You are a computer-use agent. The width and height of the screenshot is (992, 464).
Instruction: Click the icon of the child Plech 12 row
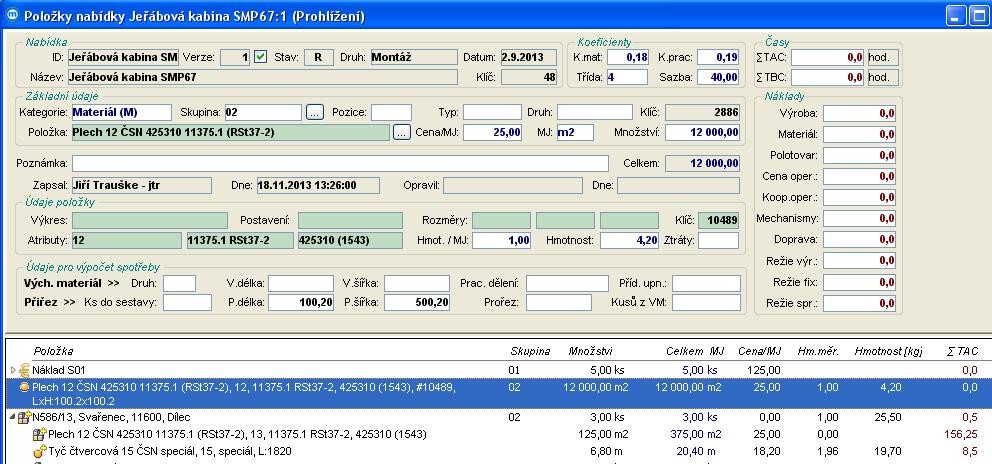(39, 434)
